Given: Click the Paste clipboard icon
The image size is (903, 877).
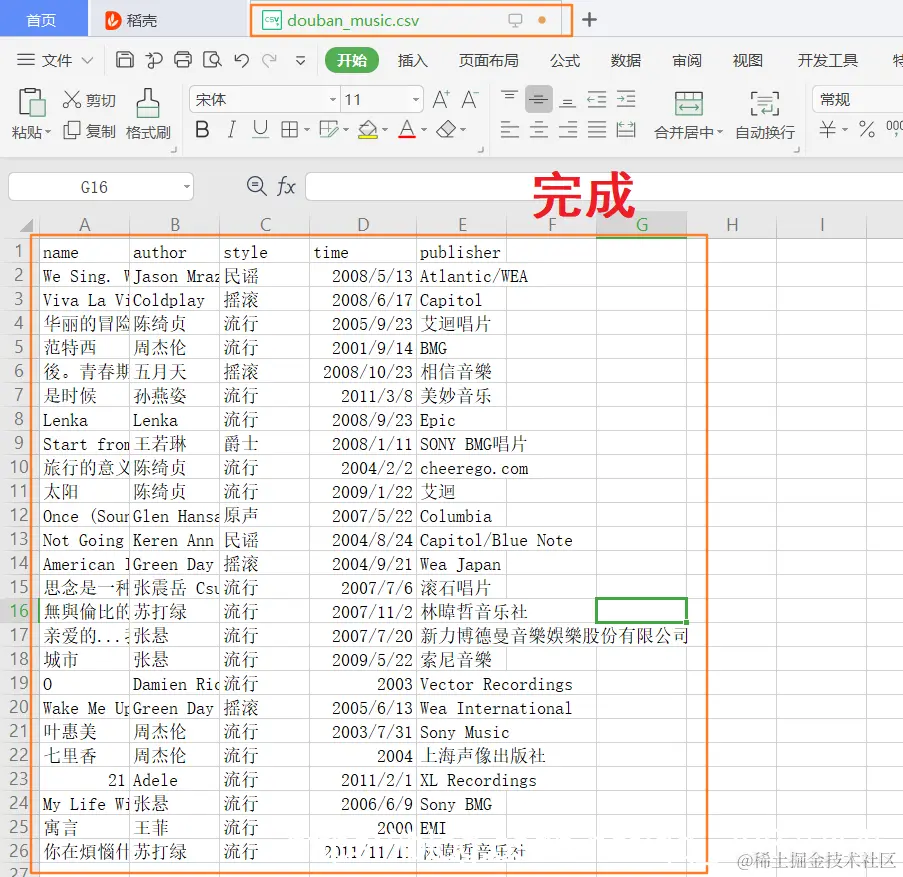Looking at the screenshot, I should [31, 102].
